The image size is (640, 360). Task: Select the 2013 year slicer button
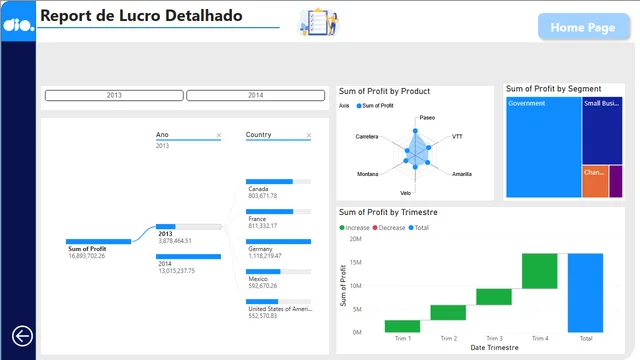click(x=114, y=95)
